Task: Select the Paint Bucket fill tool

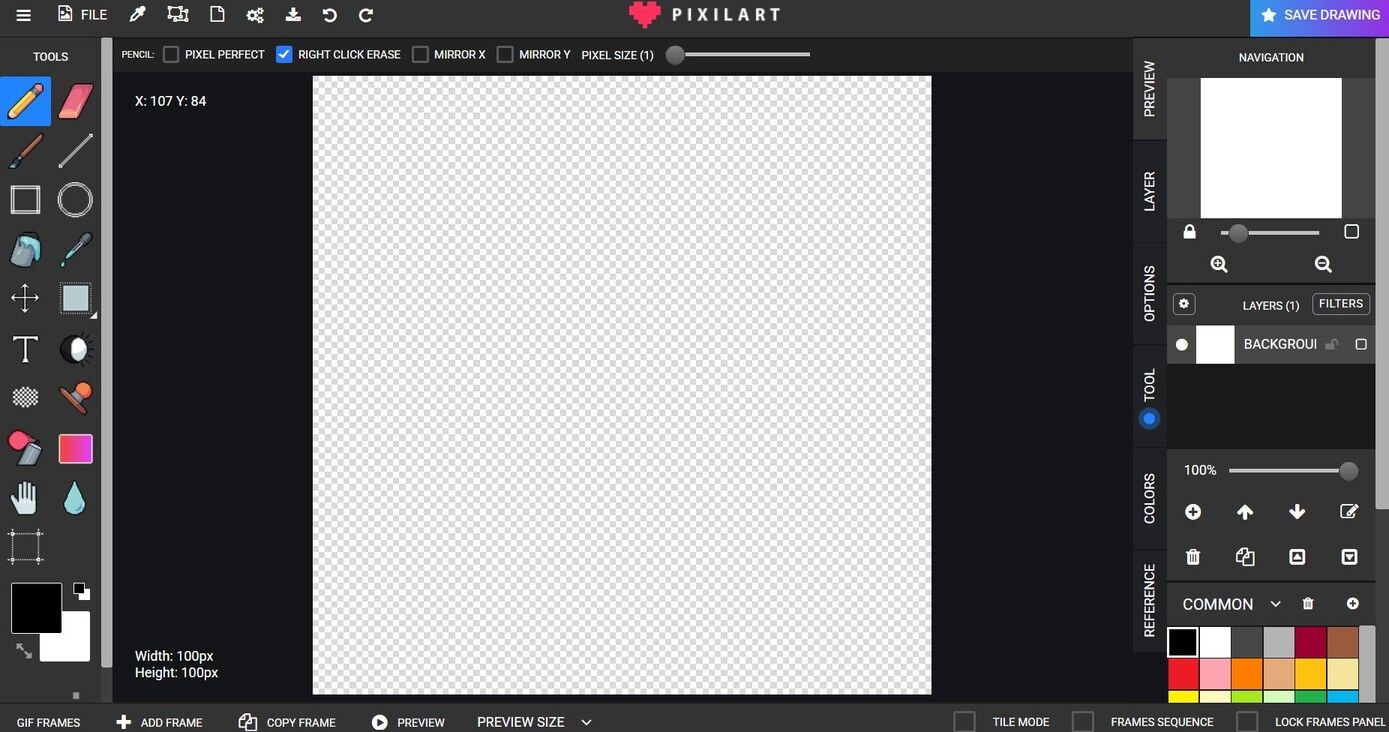Action: [25, 250]
